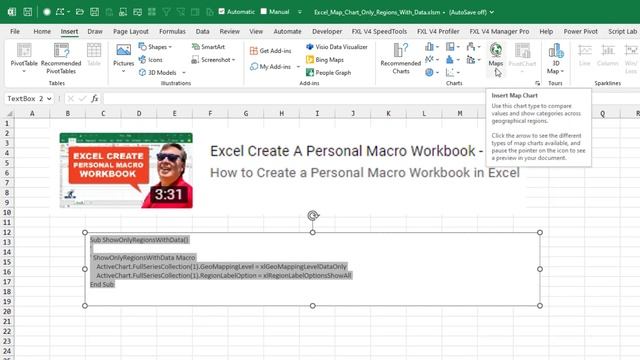Click Get Add-ins
The height and width of the screenshot is (360, 640).
pos(271,51)
